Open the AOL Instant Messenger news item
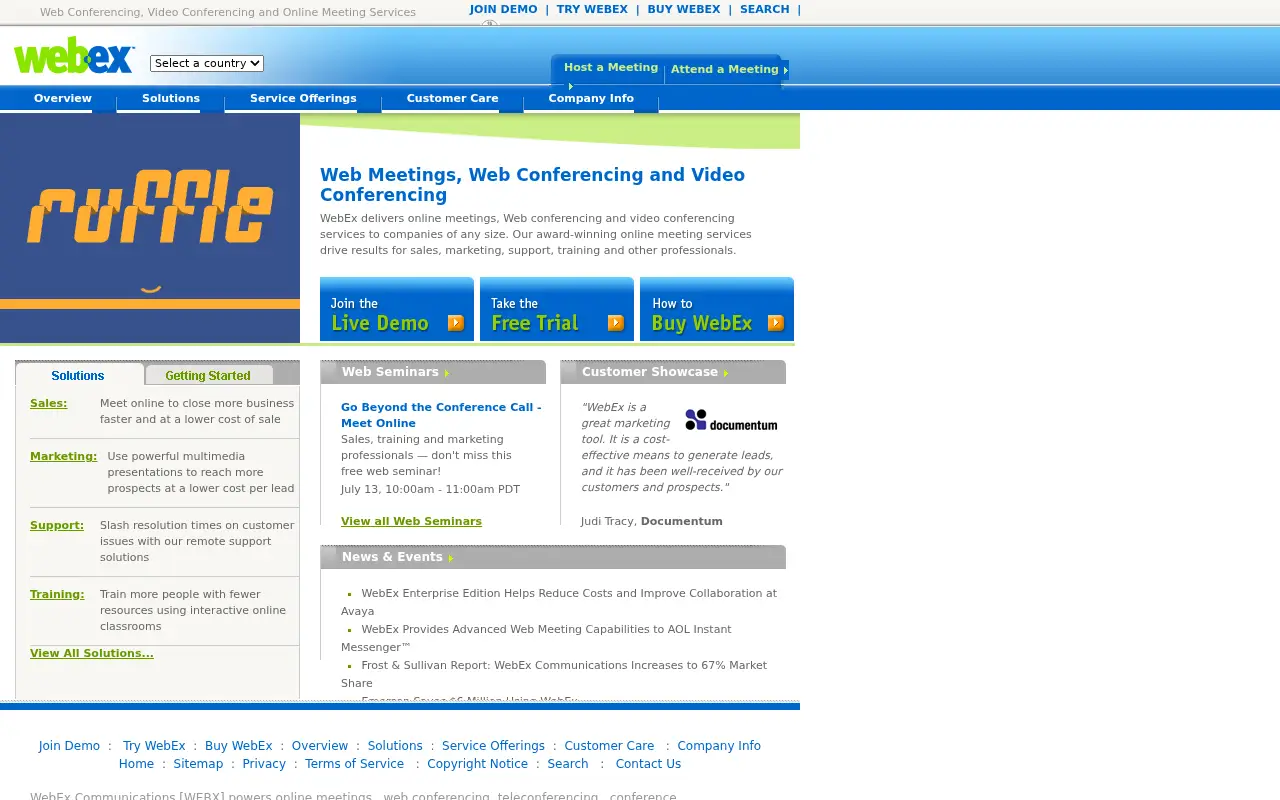1280x800 pixels. [x=536, y=638]
